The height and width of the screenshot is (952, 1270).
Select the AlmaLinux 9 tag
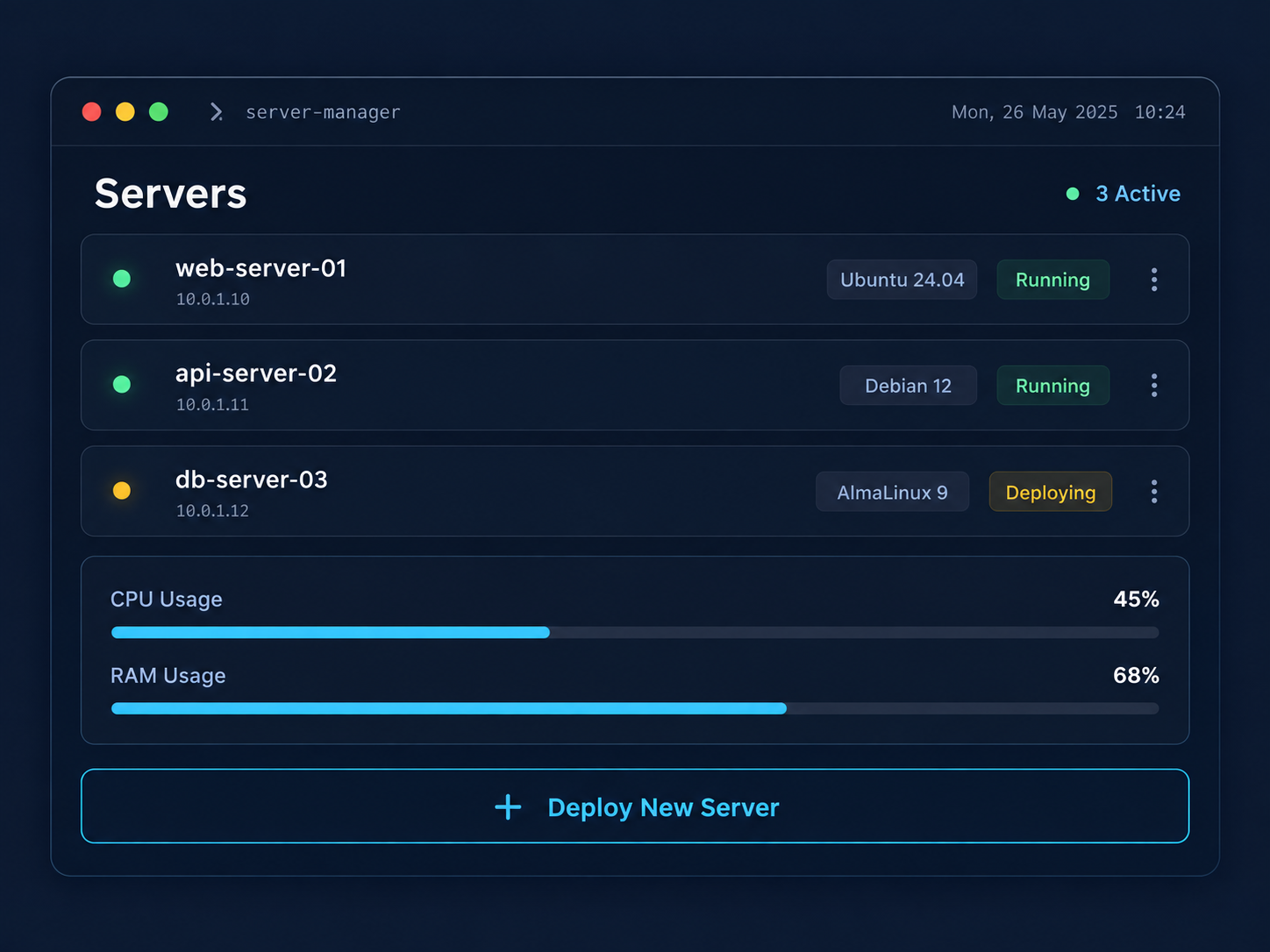point(892,492)
